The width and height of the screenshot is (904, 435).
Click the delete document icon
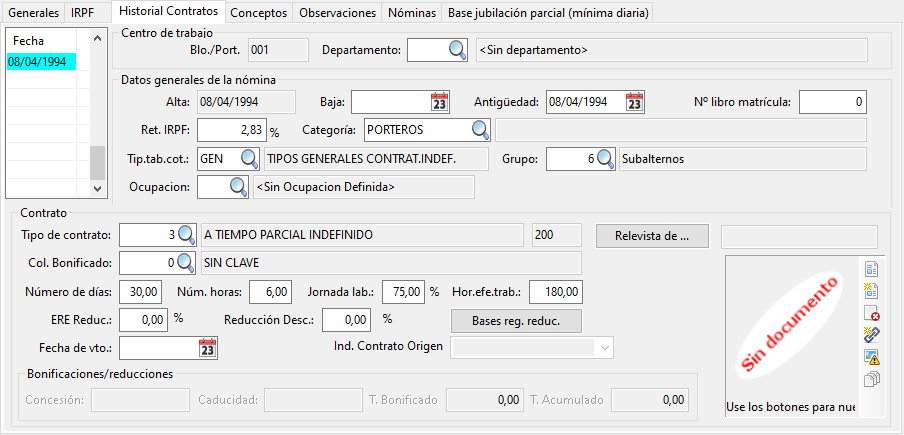point(871,313)
